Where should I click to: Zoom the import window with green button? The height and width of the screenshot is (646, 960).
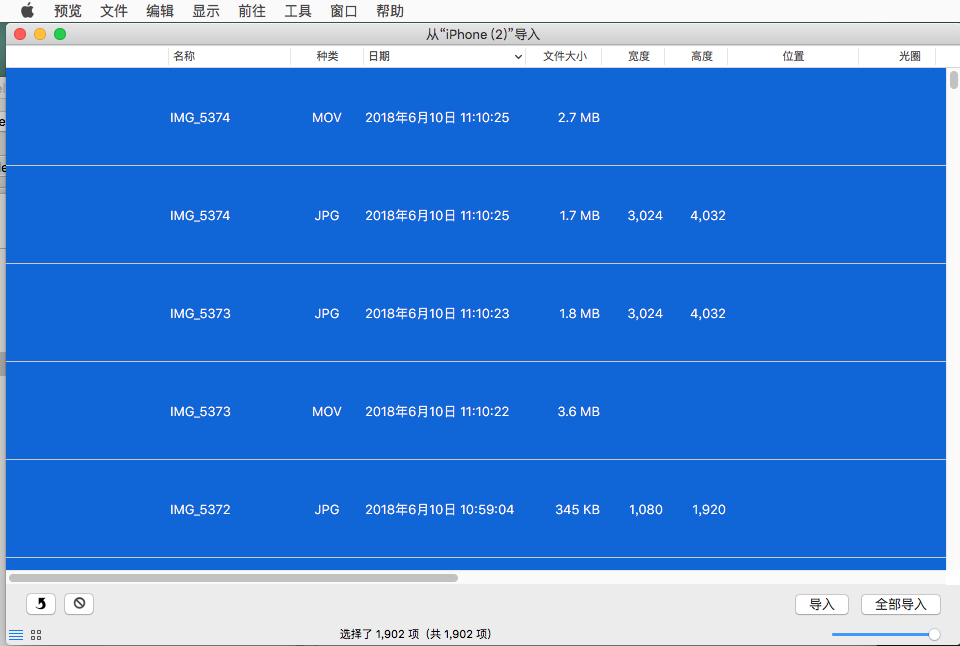(x=60, y=34)
